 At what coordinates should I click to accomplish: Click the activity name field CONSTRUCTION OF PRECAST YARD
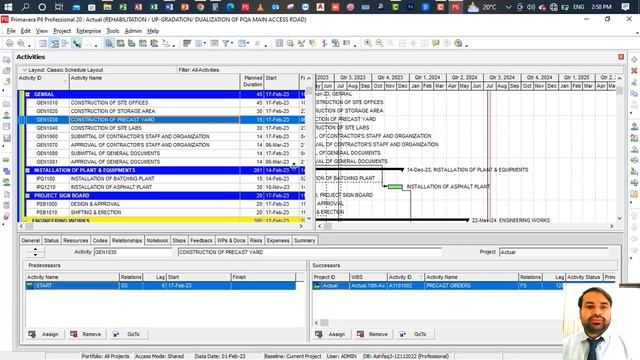[309, 252]
